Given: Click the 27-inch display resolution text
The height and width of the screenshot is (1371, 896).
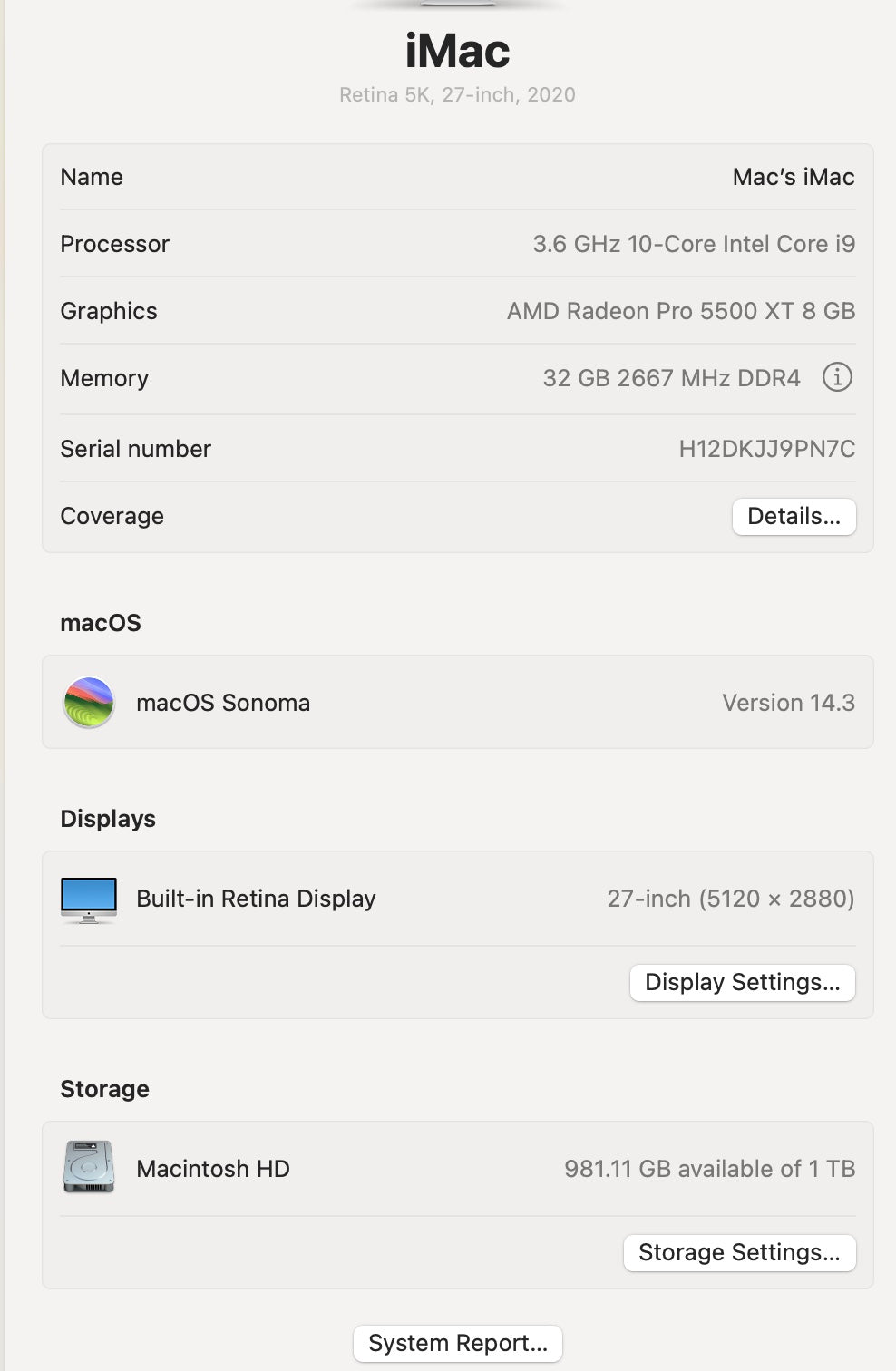Looking at the screenshot, I should click(730, 899).
